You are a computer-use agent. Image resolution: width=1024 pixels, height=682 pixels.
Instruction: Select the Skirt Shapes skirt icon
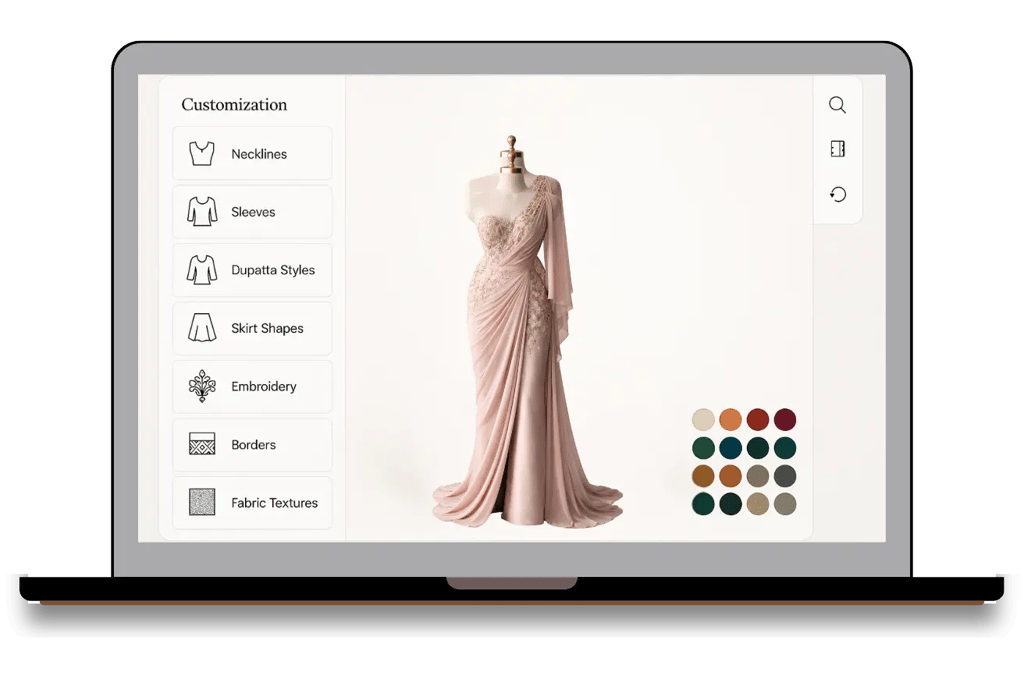201,328
